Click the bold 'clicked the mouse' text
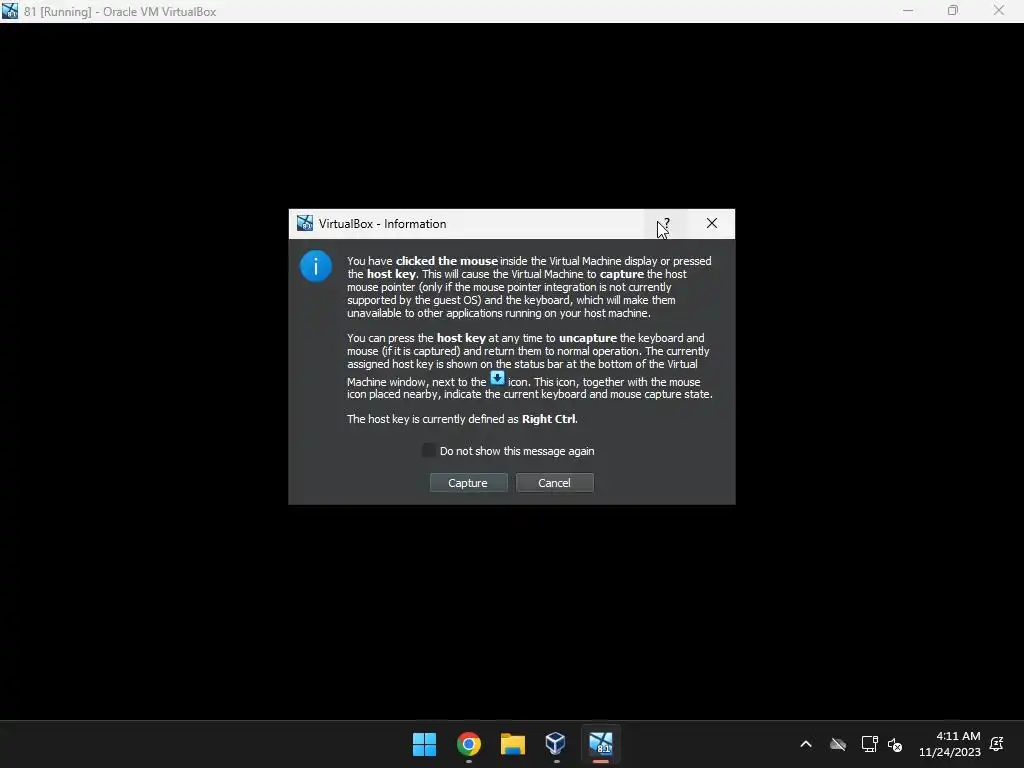This screenshot has width=1024, height=768. coord(447,261)
